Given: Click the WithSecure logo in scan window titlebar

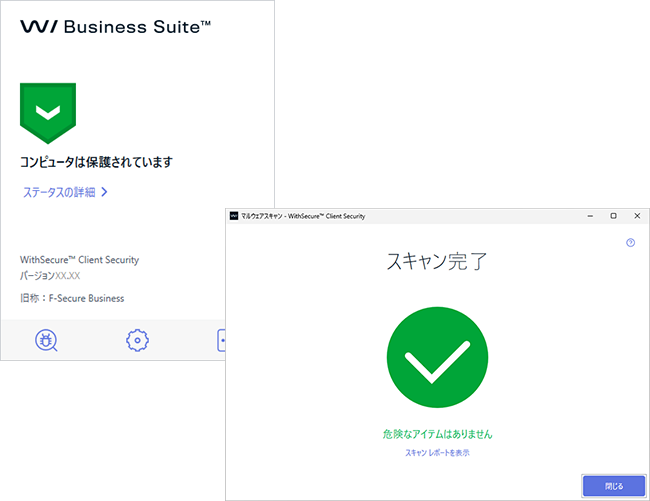Looking at the screenshot, I should (x=234, y=216).
